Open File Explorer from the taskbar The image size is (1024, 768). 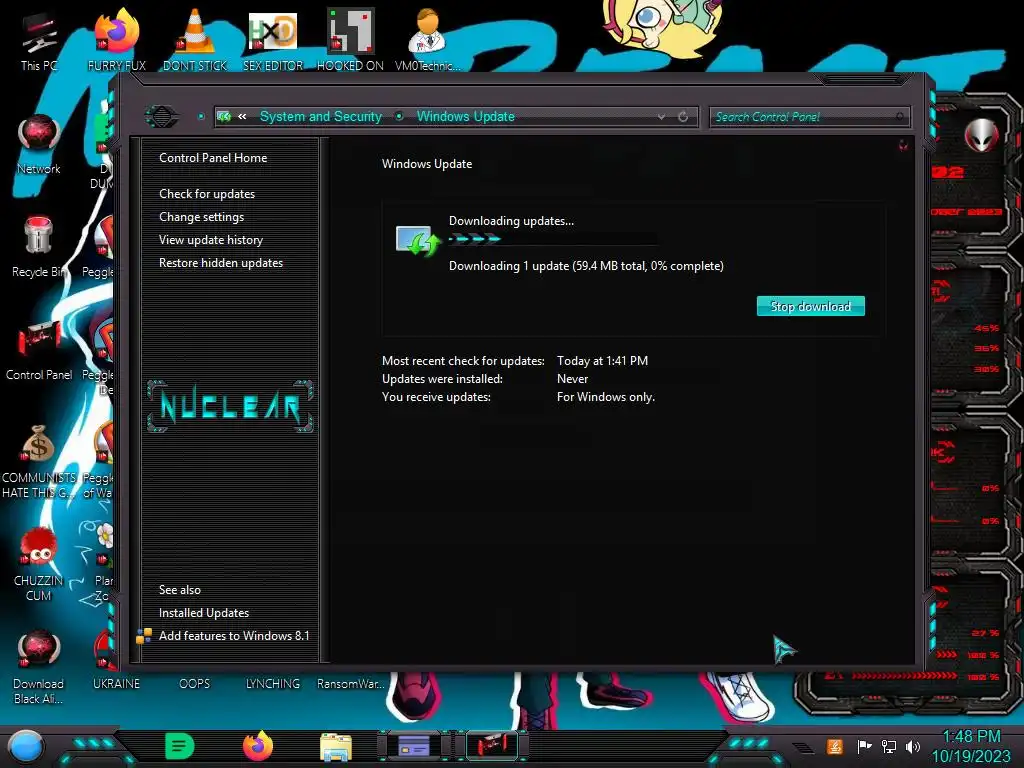click(336, 747)
